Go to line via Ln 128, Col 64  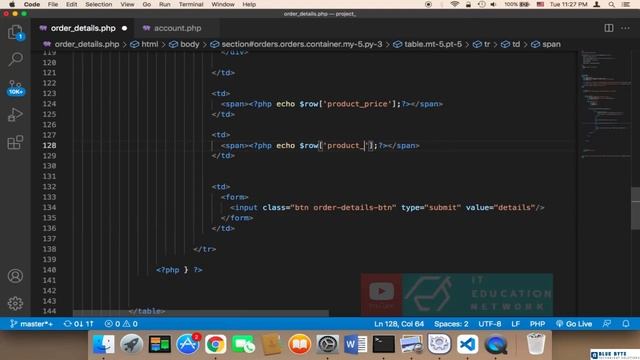(399, 324)
